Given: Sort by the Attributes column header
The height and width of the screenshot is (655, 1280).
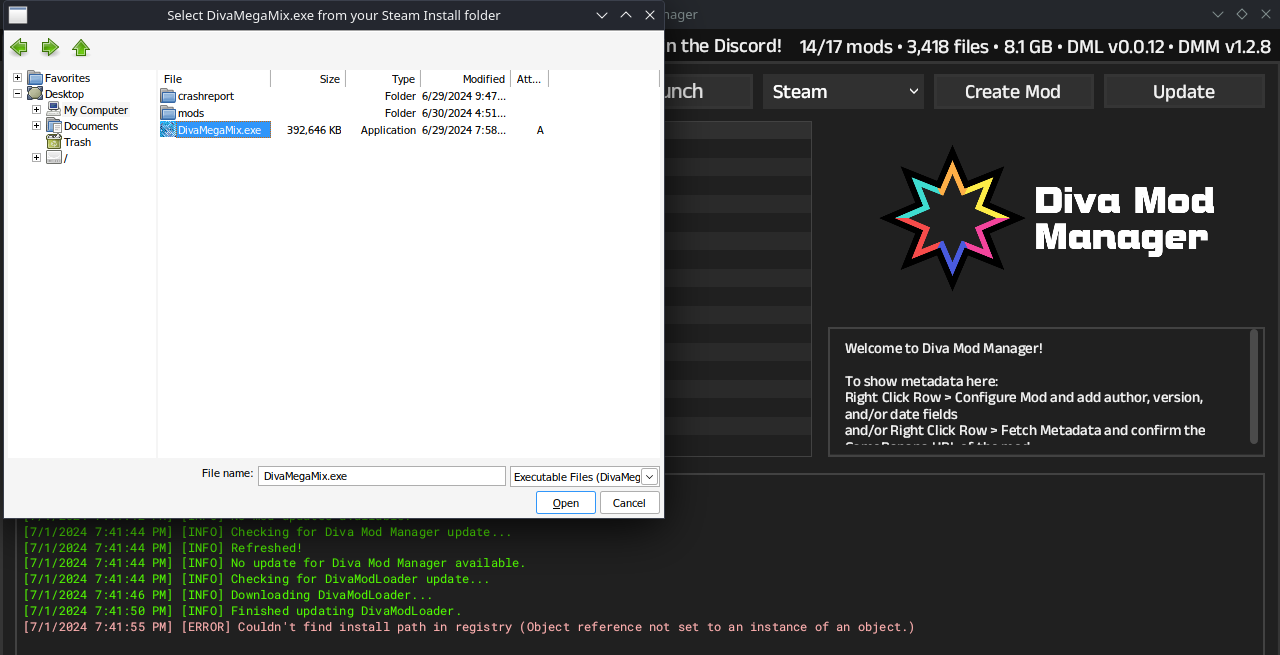Looking at the screenshot, I should click(529, 79).
